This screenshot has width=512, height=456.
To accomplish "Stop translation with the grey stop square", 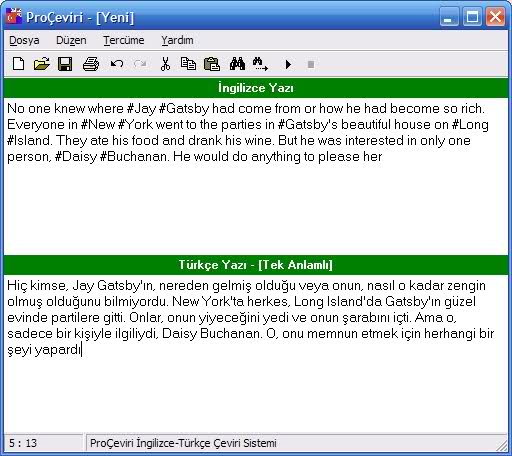I will (x=311, y=64).
